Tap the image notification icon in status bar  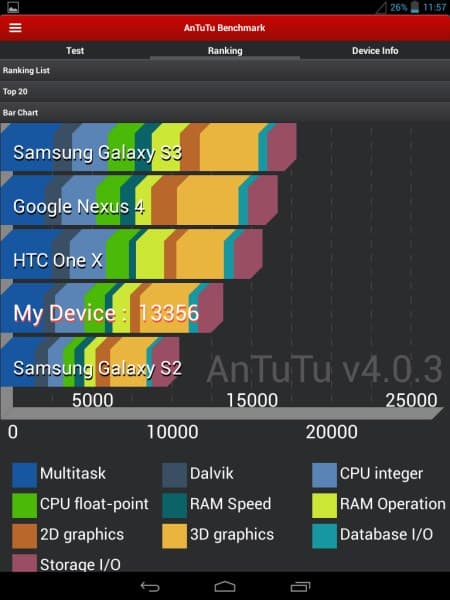coord(13,7)
